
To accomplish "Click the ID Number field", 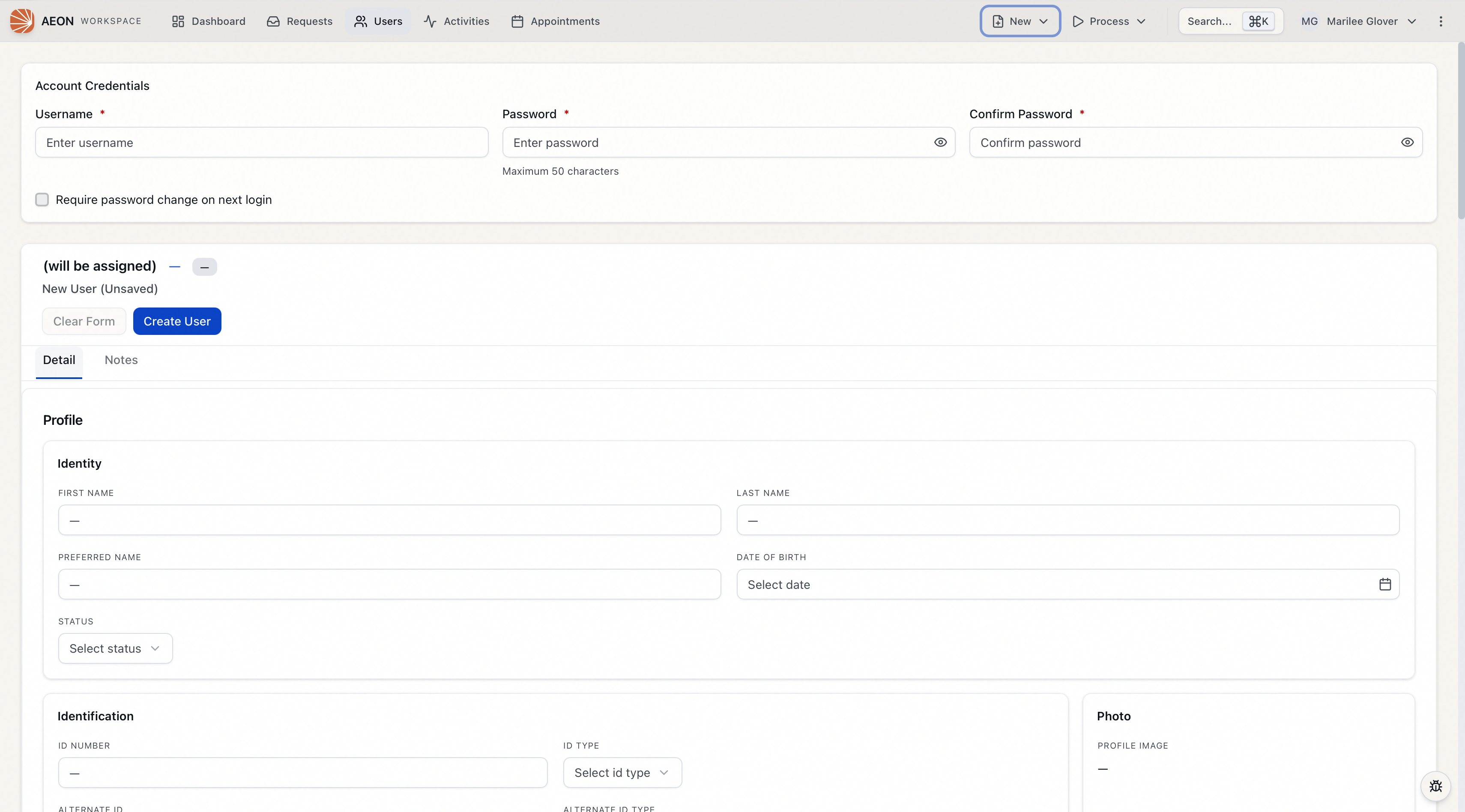I will (x=302, y=772).
